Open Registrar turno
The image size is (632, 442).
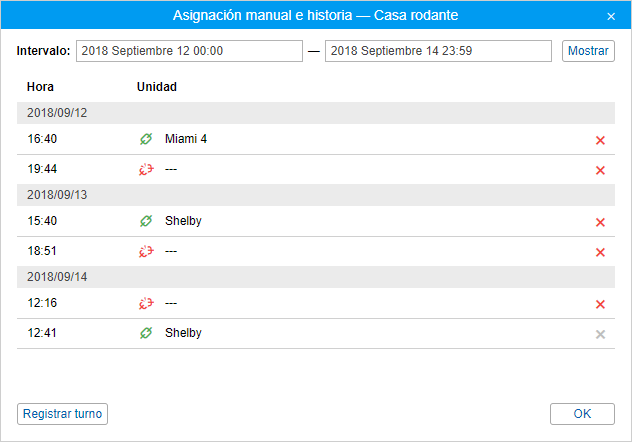pyautogui.click(x=62, y=414)
